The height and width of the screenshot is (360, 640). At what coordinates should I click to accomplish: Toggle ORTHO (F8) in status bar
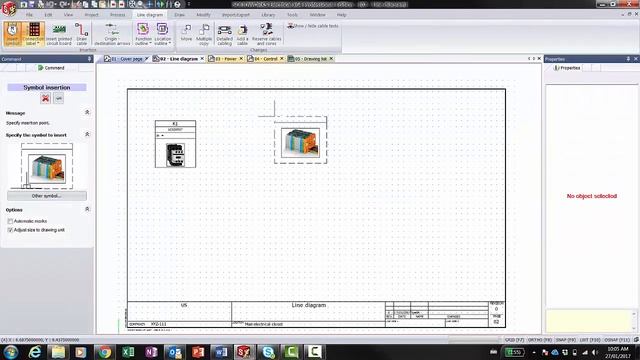pos(540,340)
